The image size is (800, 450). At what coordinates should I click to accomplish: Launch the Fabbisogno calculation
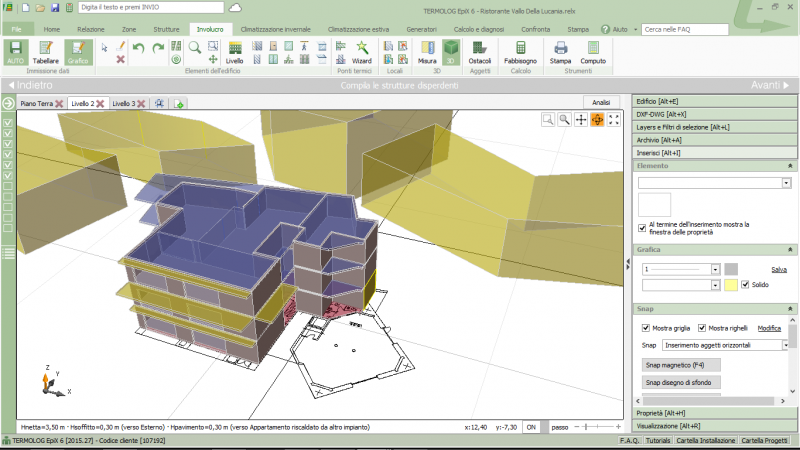[520, 51]
